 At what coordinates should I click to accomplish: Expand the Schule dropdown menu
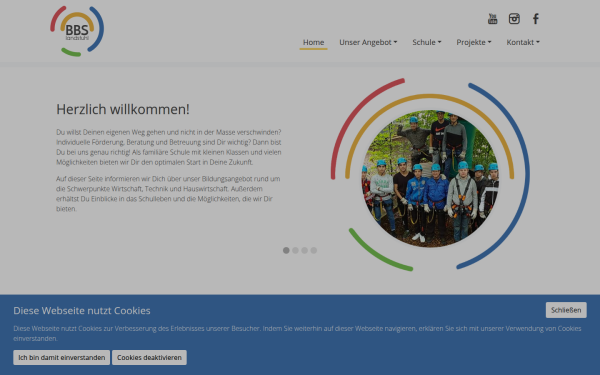tap(427, 42)
